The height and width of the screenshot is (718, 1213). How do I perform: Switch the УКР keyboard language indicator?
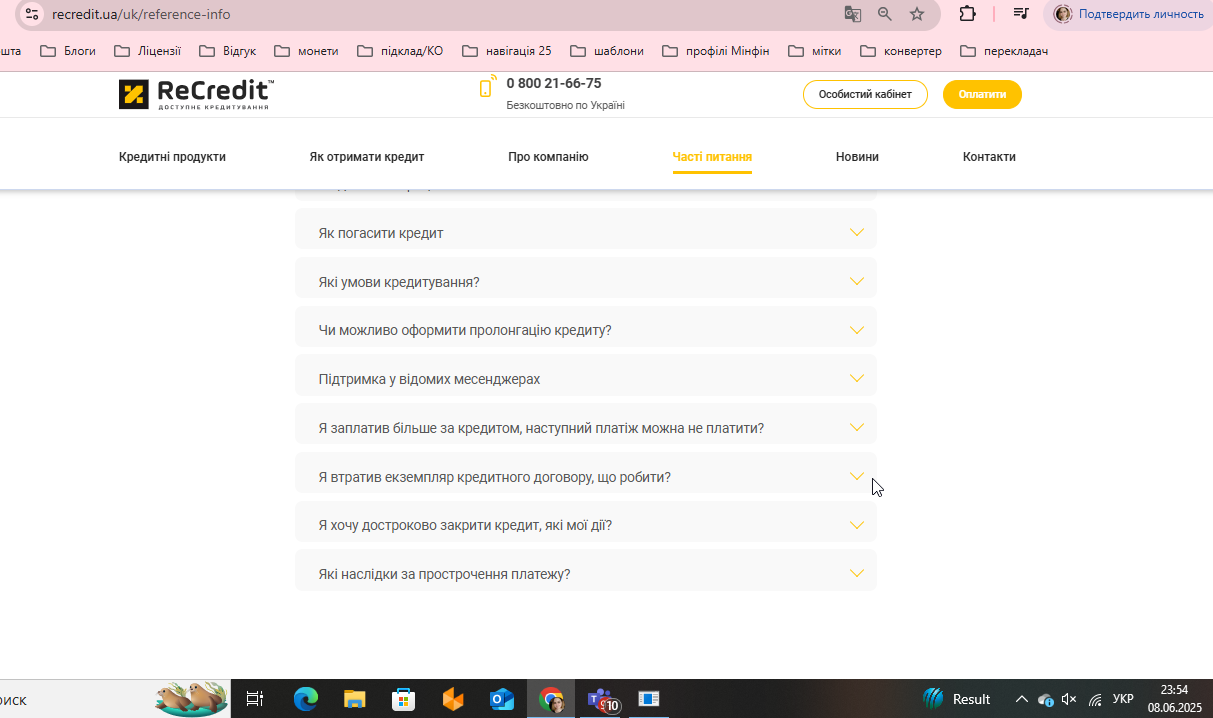click(x=1123, y=699)
